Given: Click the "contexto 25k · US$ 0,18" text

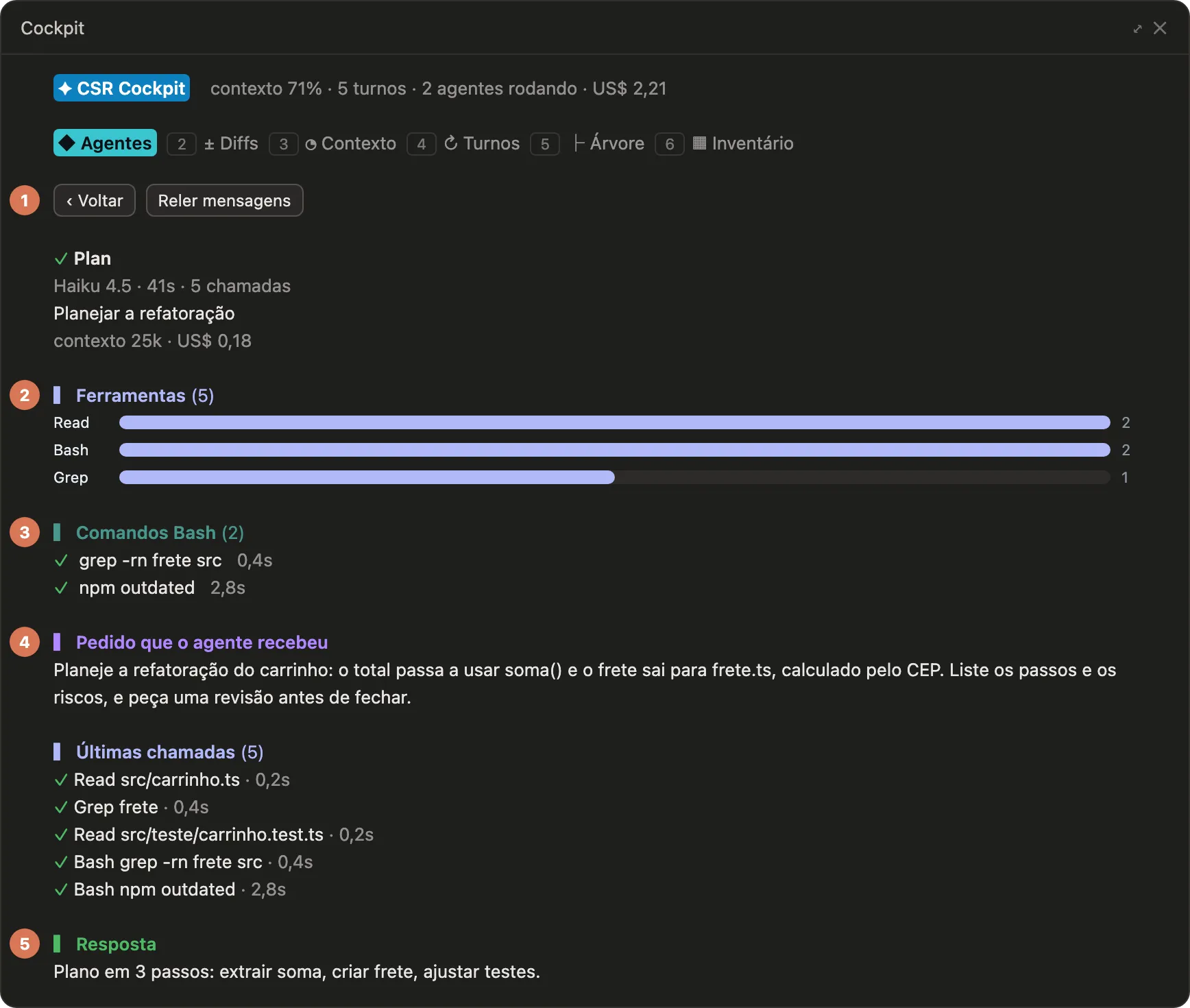Looking at the screenshot, I should coord(152,341).
